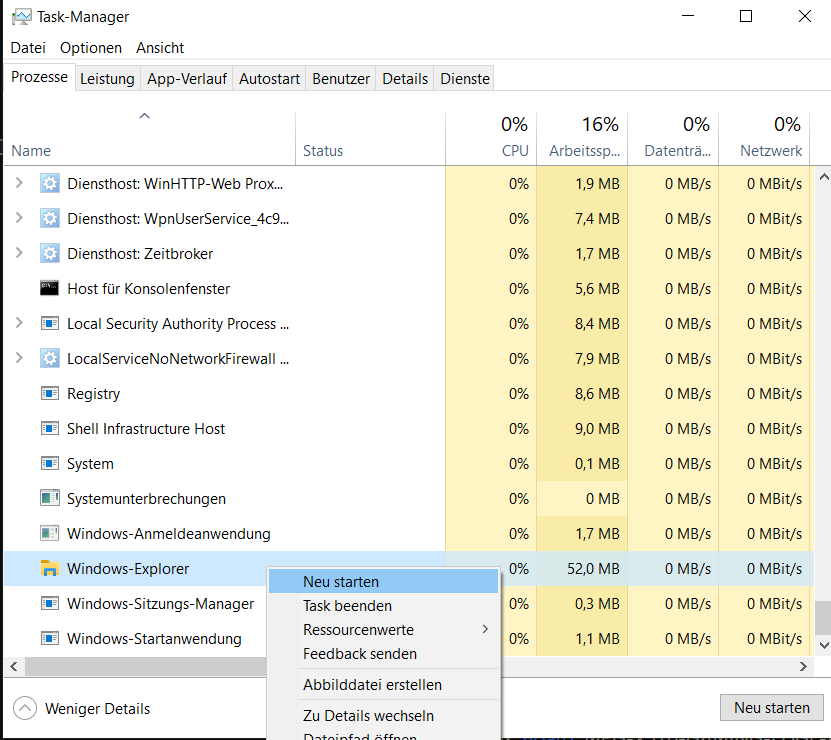
Task: Sort by the Arbeitsspeicher column header
Action: [x=582, y=138]
